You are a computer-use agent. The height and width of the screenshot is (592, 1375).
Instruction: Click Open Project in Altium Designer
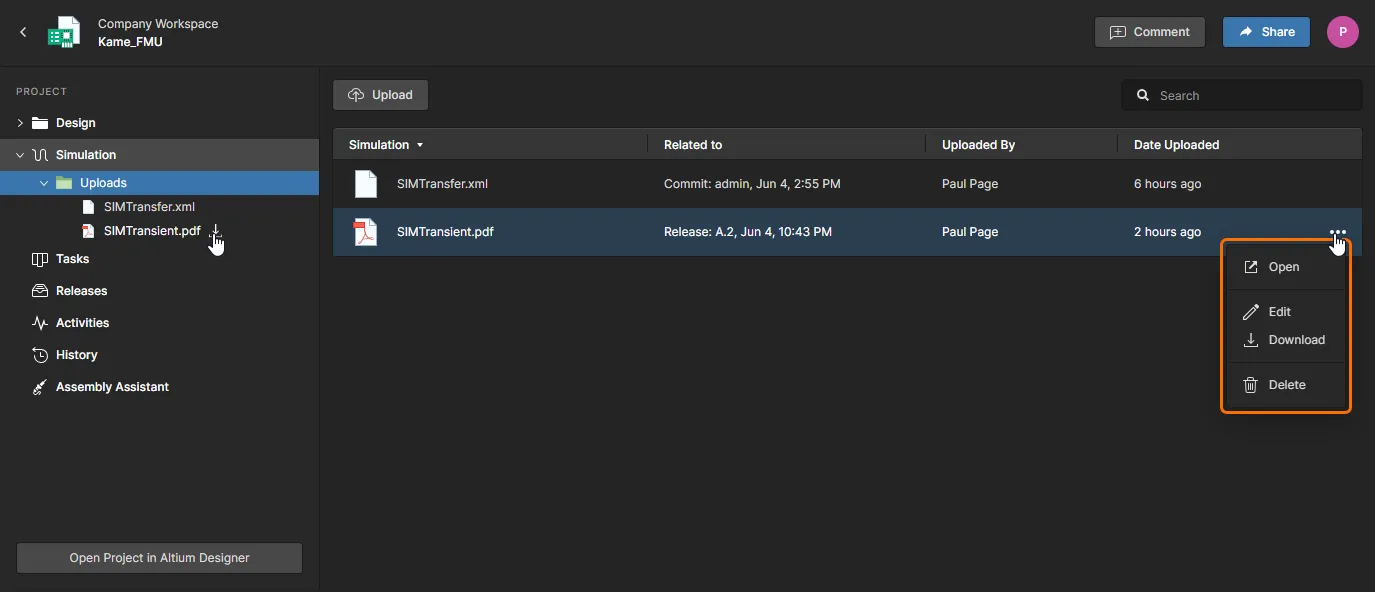click(x=159, y=558)
